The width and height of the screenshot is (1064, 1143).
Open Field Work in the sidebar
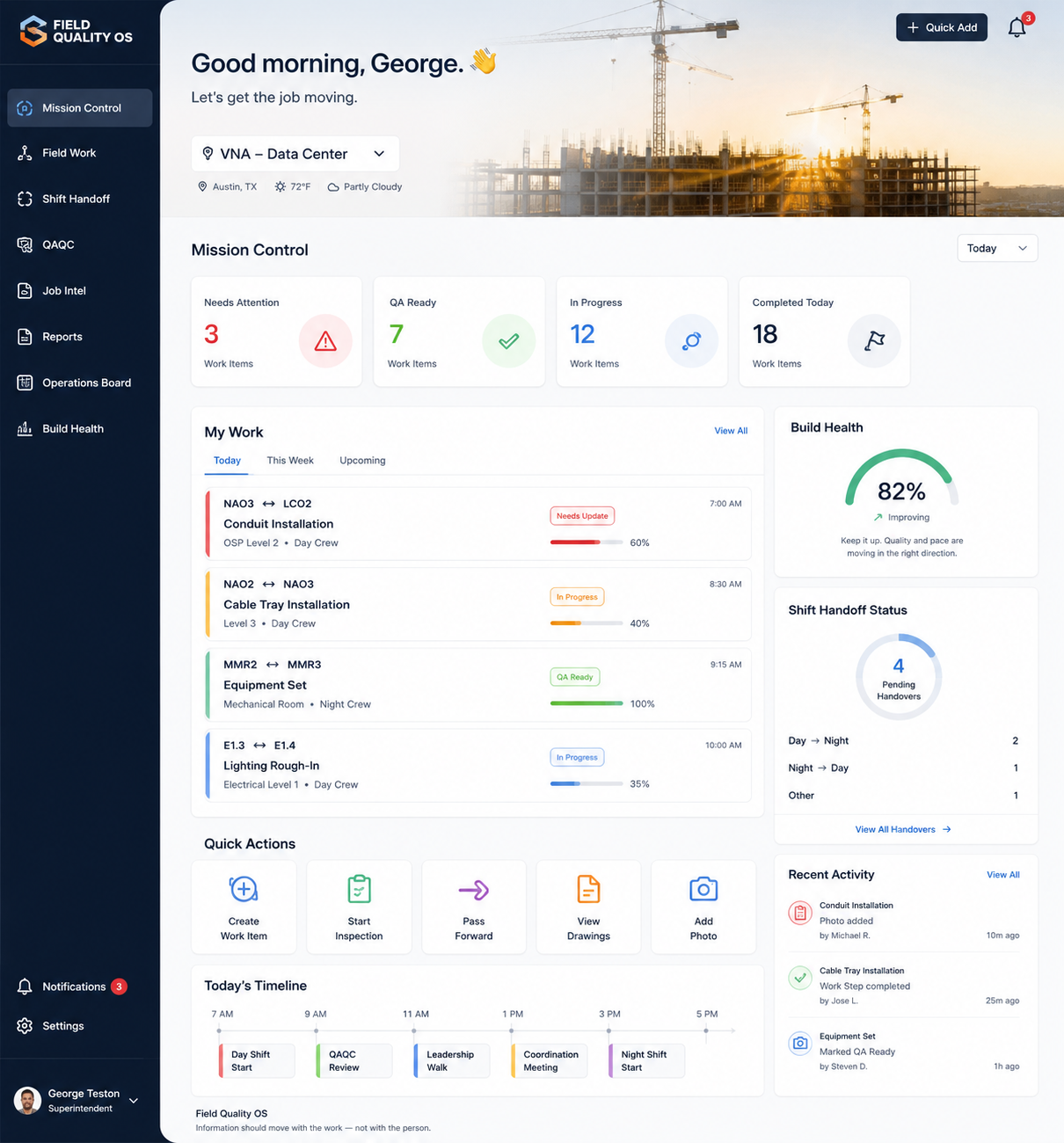(x=80, y=153)
